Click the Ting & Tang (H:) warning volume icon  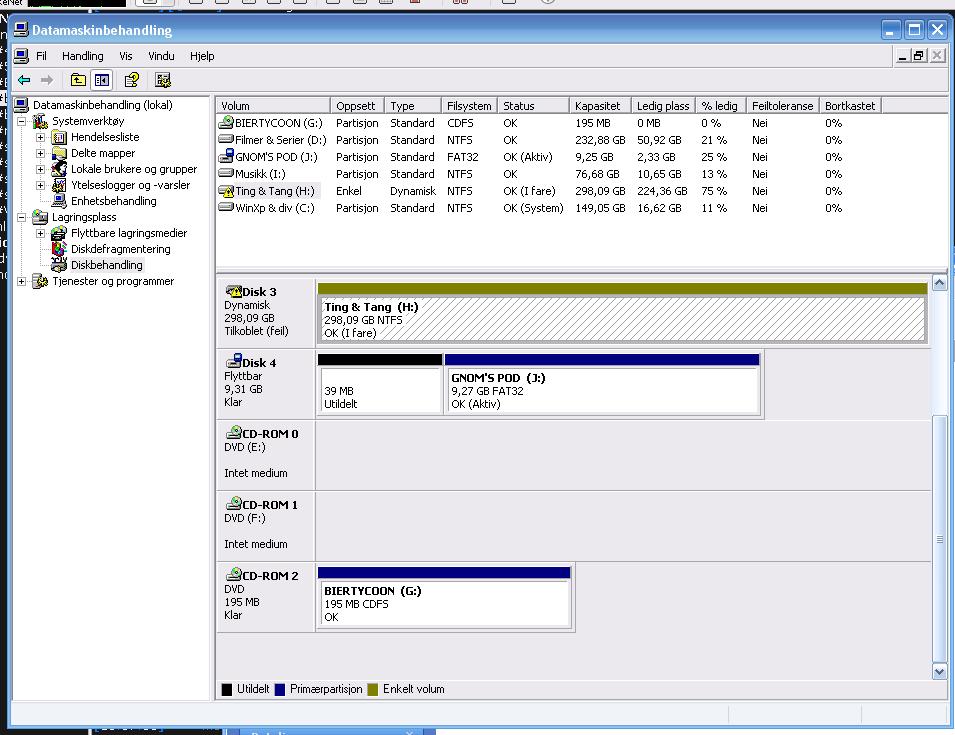[226, 191]
